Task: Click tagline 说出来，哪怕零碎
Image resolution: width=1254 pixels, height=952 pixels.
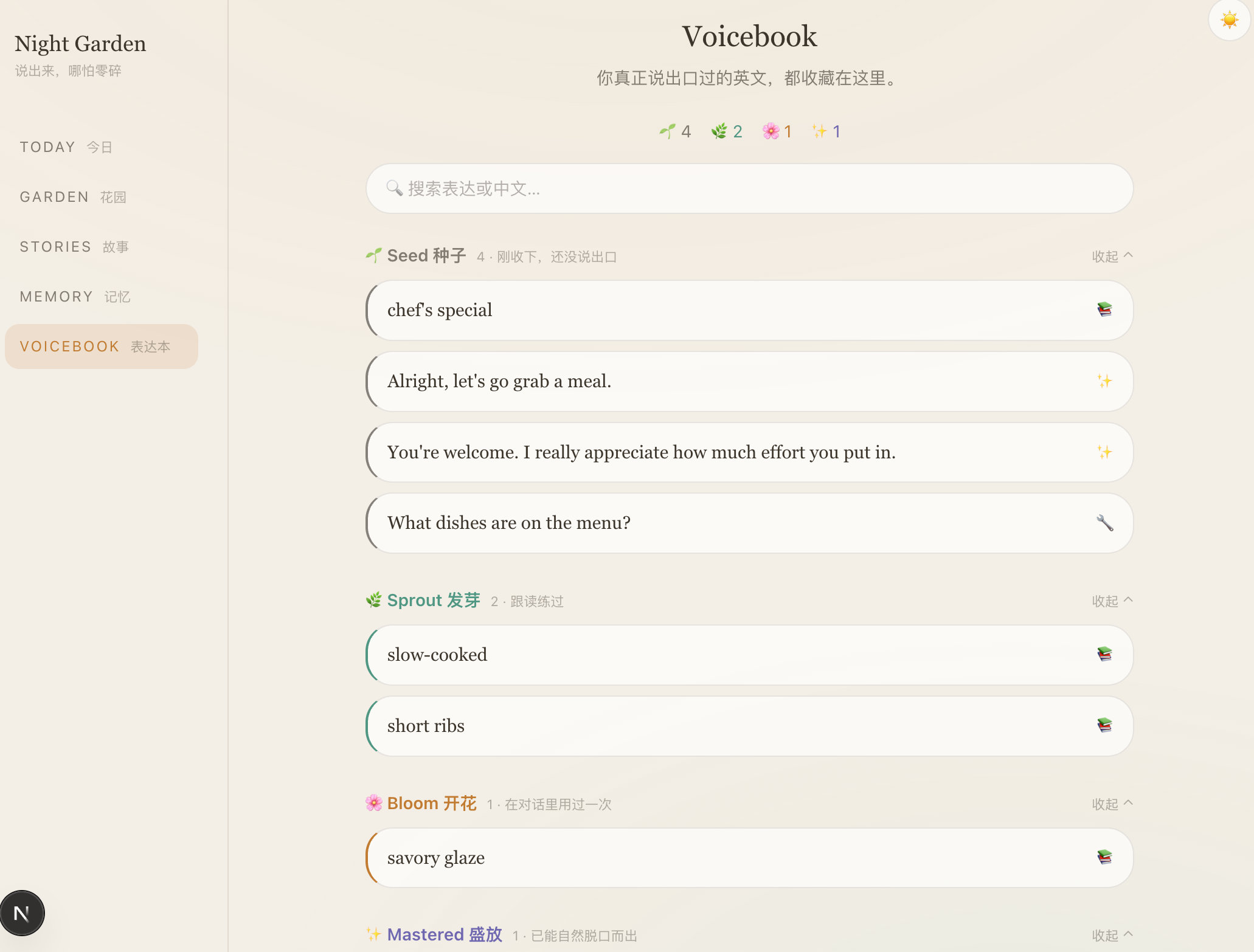Action: [68, 71]
